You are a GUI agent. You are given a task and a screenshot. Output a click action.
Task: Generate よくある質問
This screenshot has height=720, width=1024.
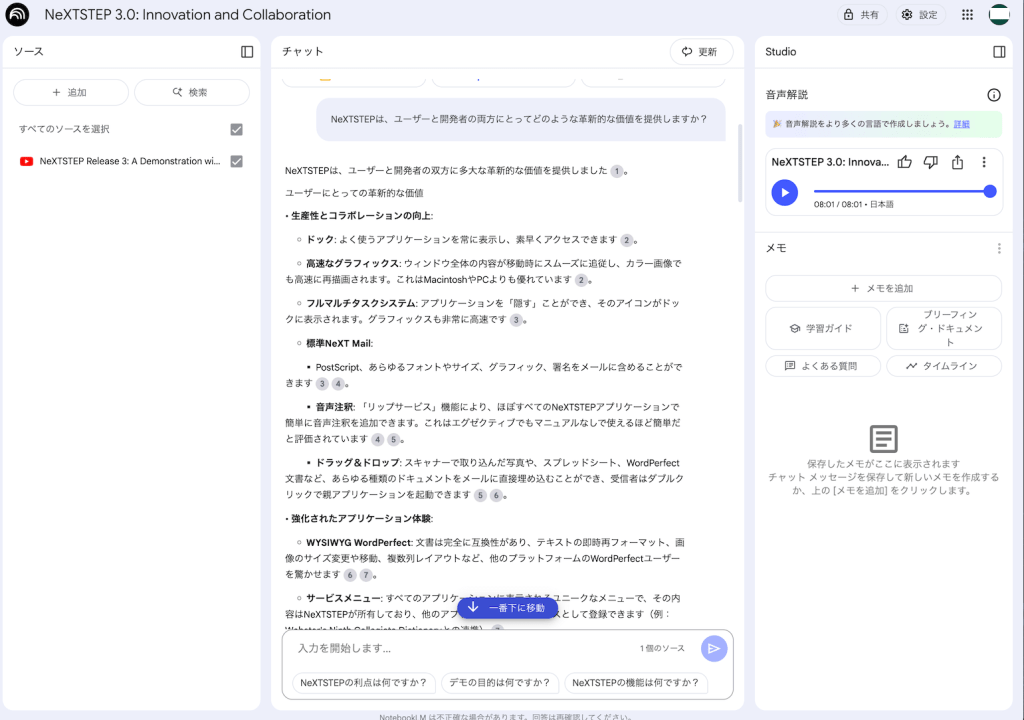[823, 366]
